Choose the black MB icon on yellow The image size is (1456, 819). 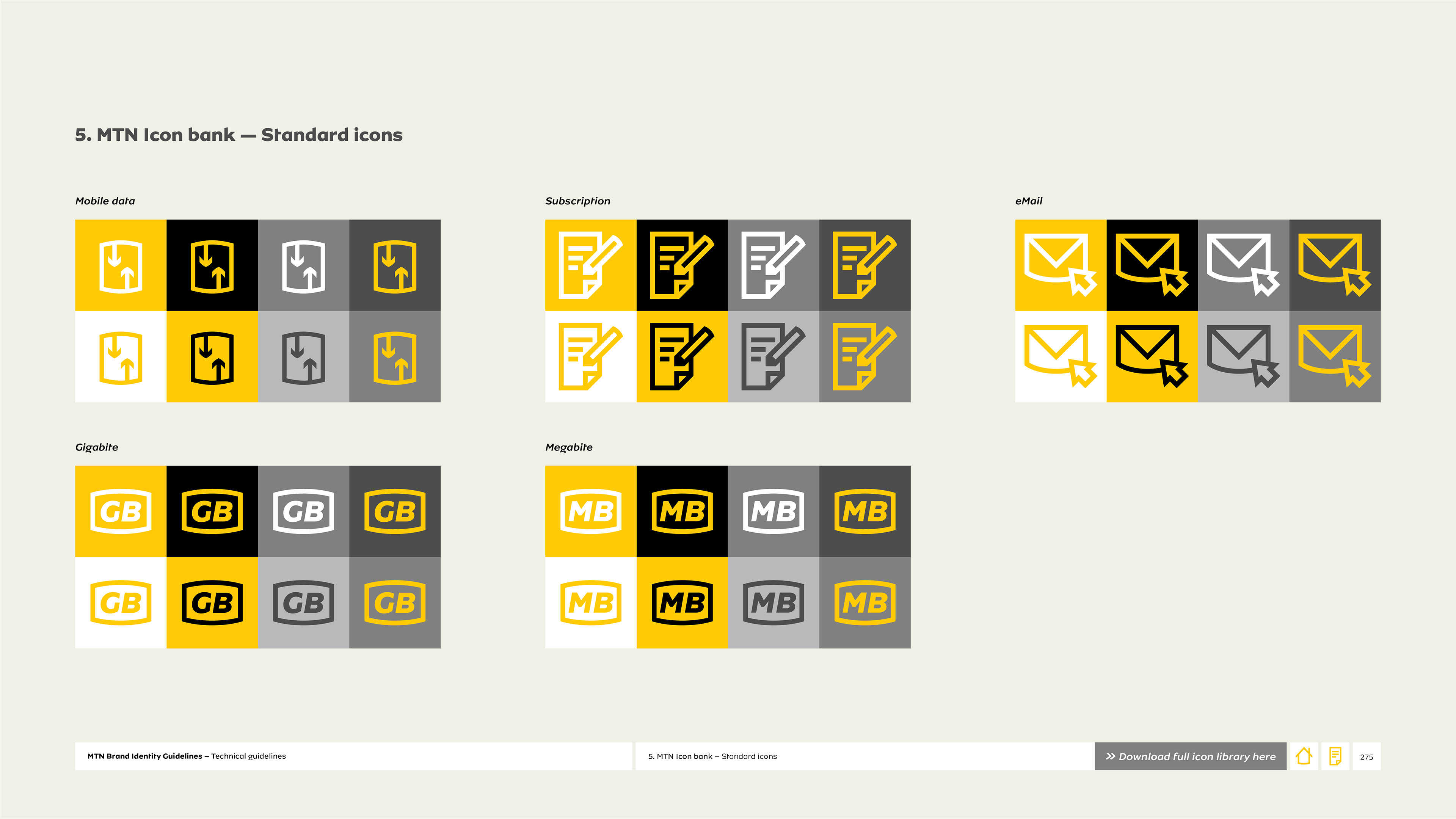coord(682,602)
